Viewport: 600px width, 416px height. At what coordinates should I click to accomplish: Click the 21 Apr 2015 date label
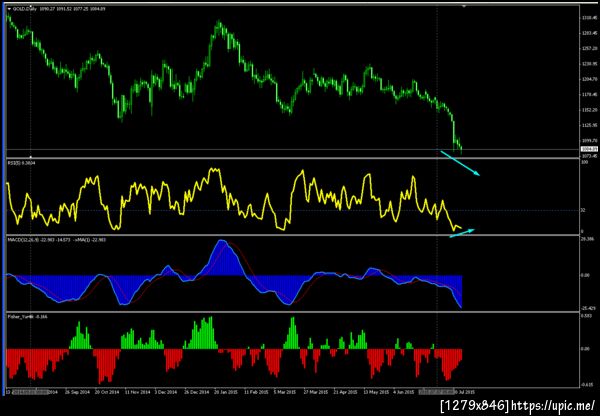click(345, 392)
